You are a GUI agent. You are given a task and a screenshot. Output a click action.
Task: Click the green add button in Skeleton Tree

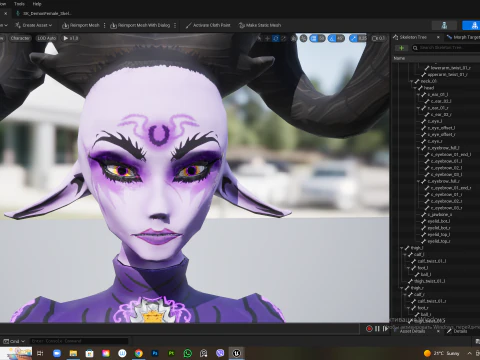click(401, 48)
